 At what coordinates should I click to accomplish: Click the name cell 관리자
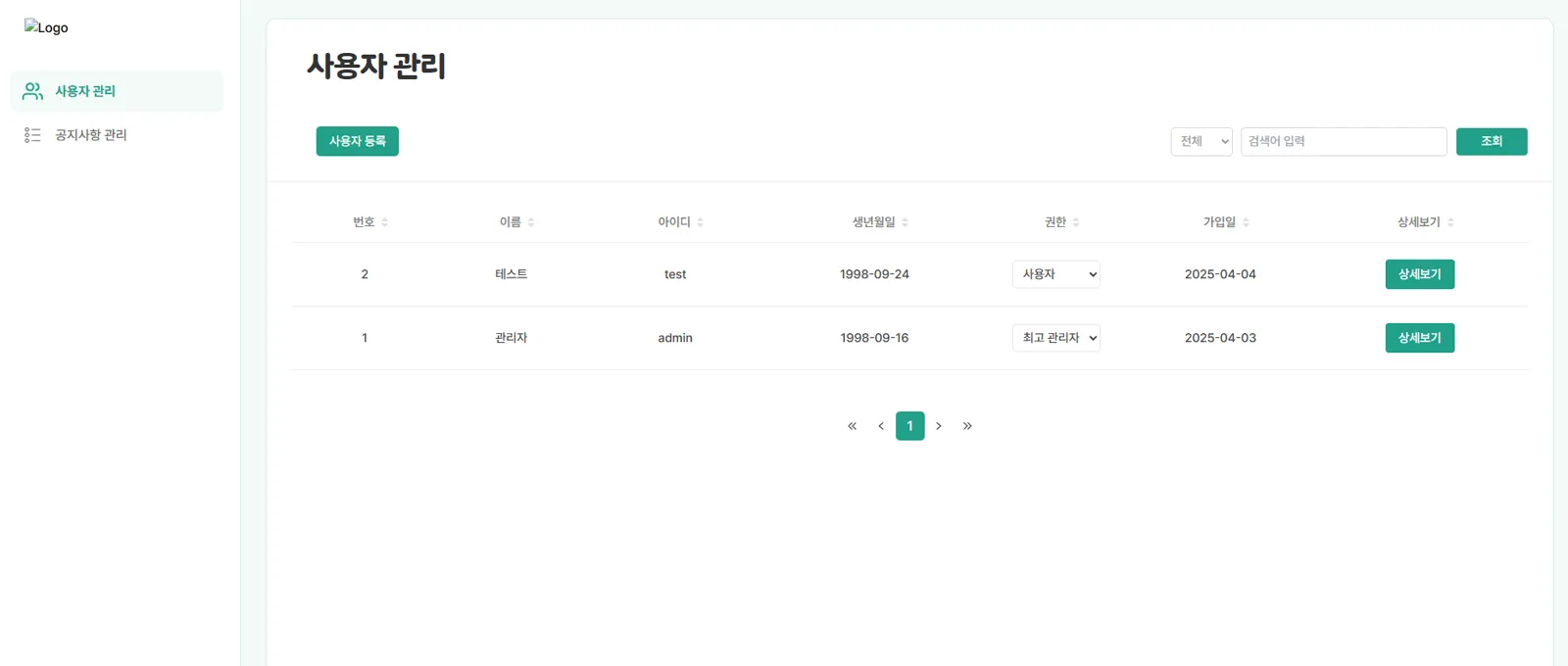point(512,338)
